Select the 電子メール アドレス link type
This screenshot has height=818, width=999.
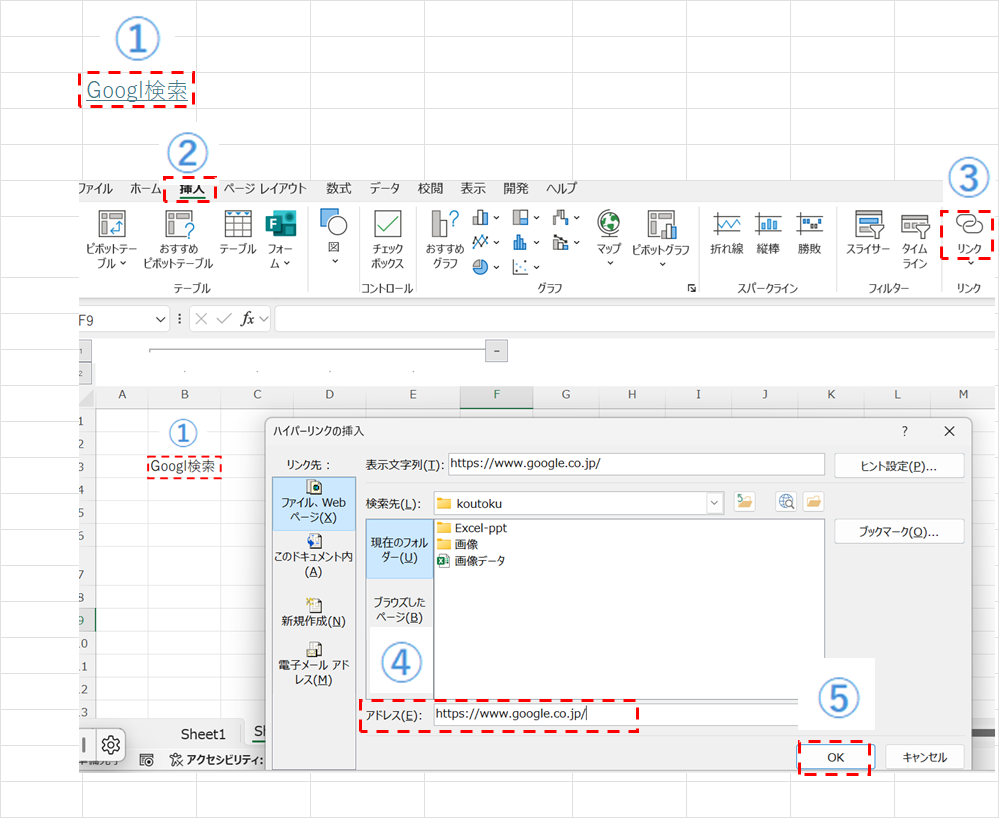tap(314, 664)
